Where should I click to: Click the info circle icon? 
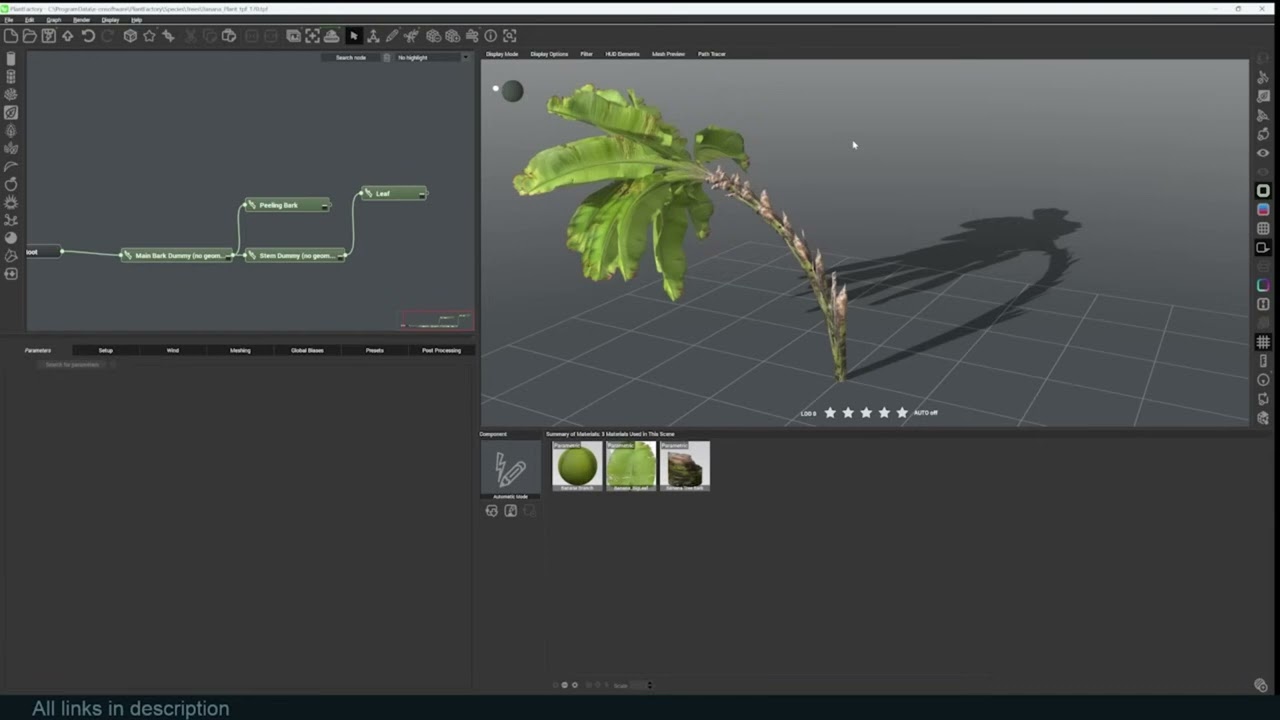coord(490,36)
